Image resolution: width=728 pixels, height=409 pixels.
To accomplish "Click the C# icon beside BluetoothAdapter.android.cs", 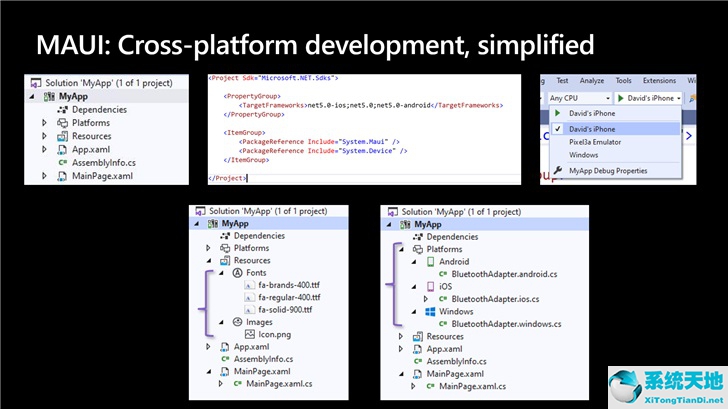I will click(x=443, y=274).
